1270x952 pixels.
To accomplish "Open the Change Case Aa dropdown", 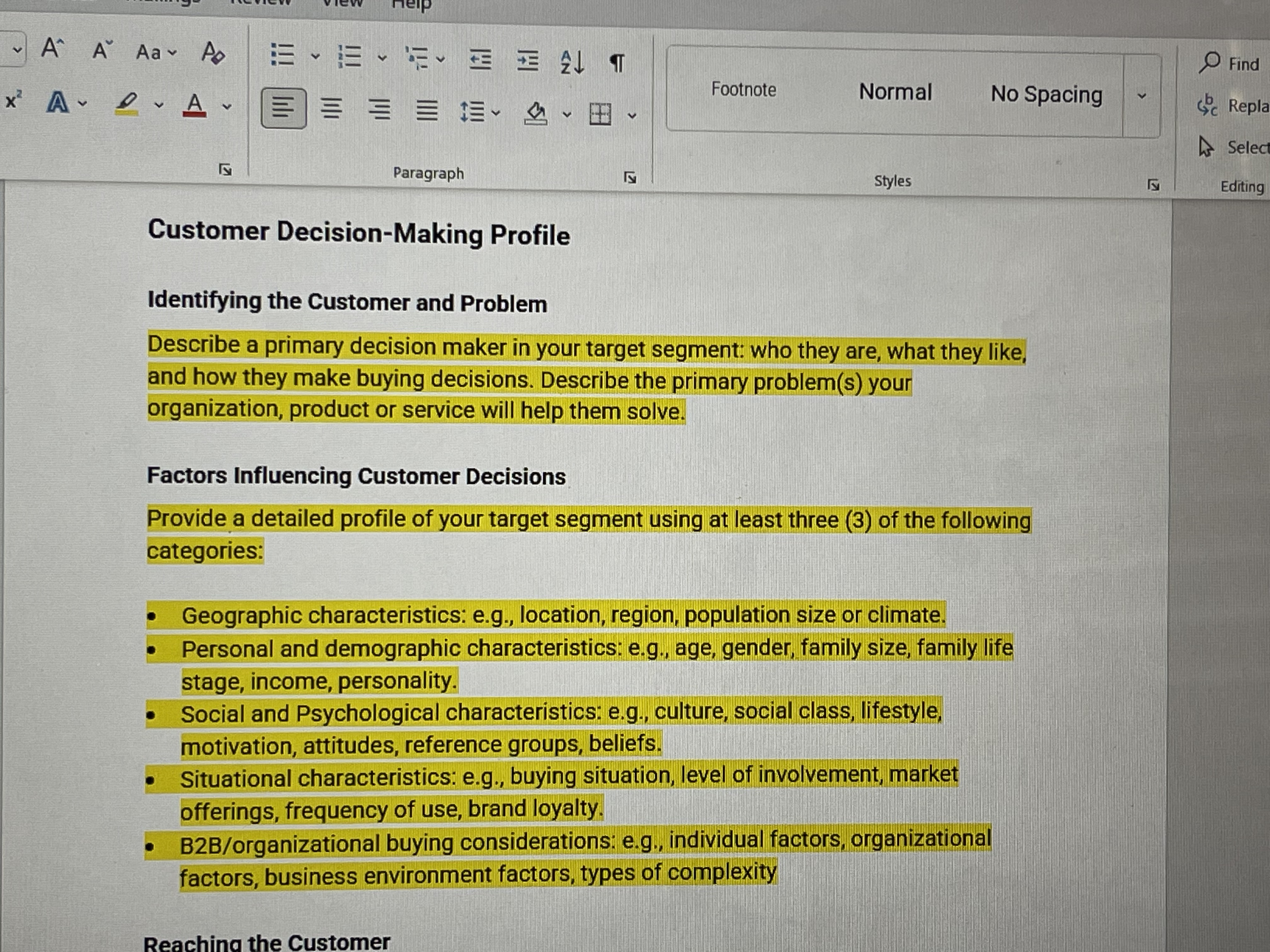I will 156,53.
